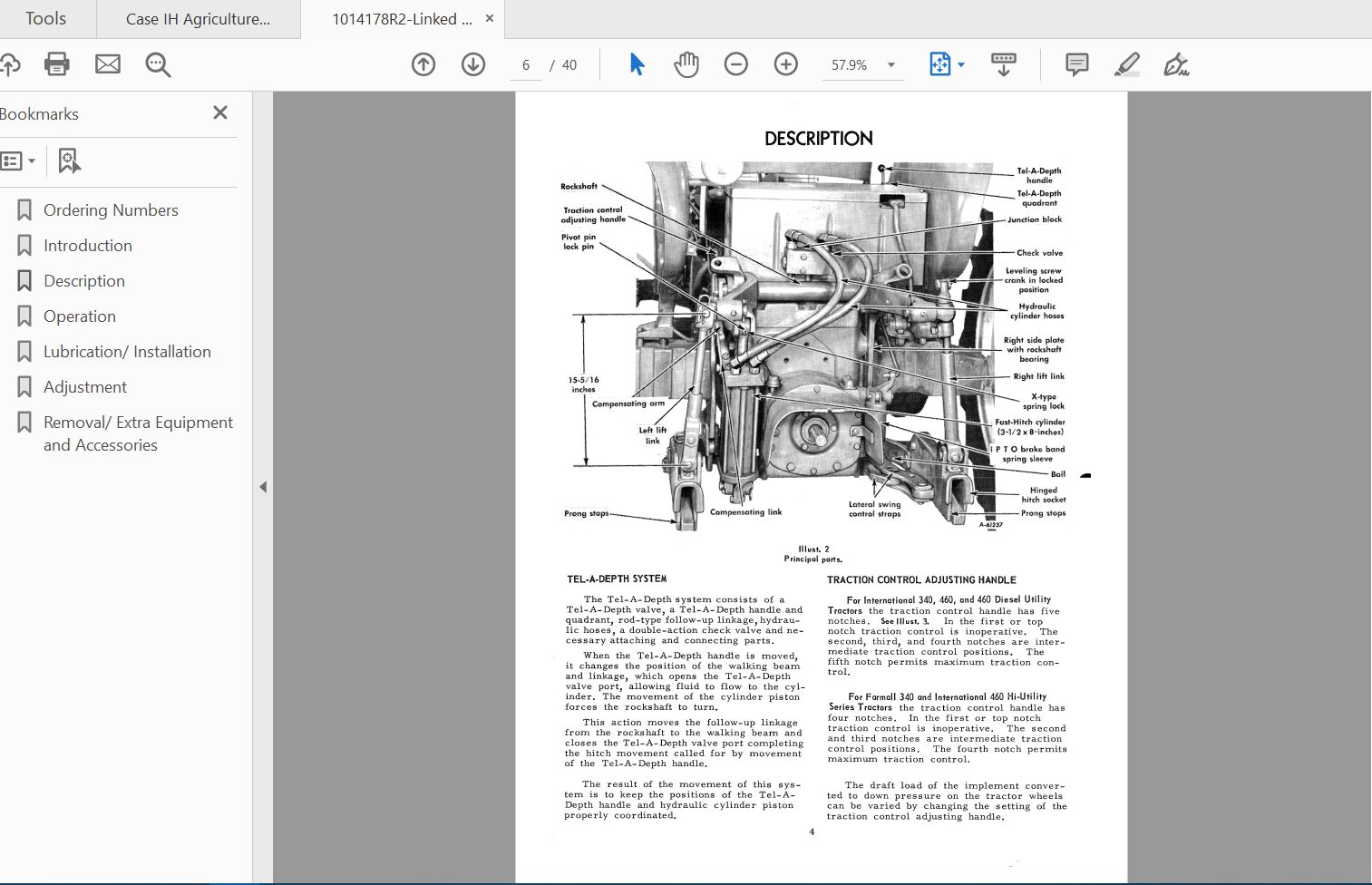This screenshot has height=885, width=1372.
Task: Add a comment sticky note
Action: 1076,64
